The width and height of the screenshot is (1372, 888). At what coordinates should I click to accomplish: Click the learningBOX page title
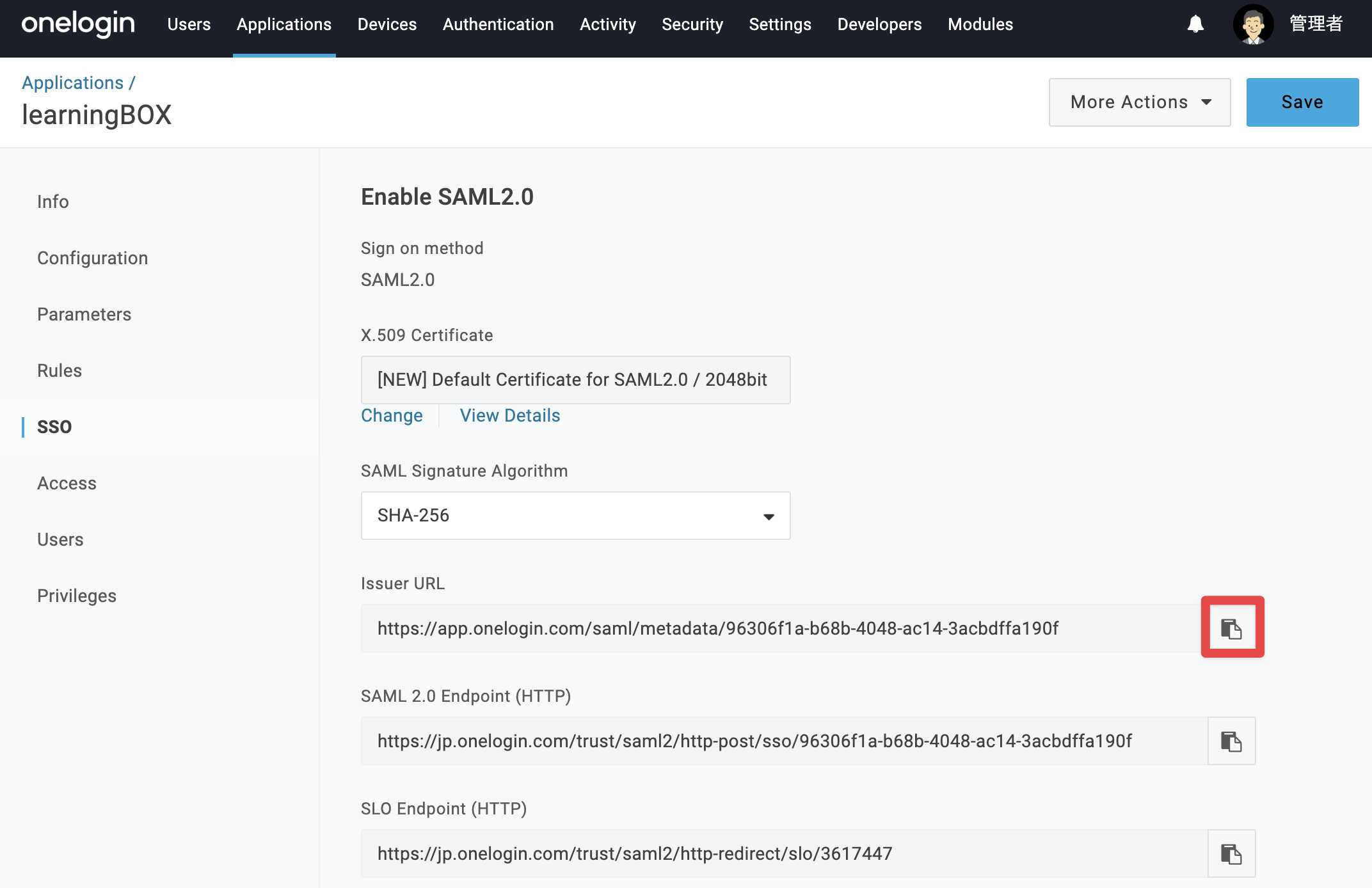coord(97,115)
